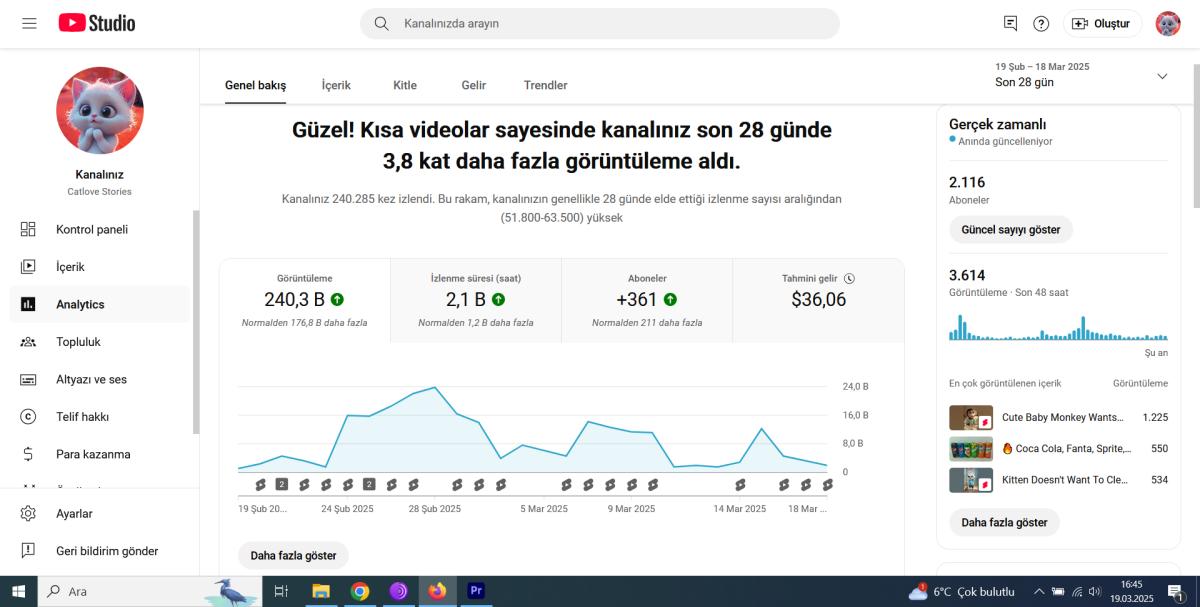
Task: Open Cute Baby Monkey Wants video thumbnail
Action: tap(970, 417)
